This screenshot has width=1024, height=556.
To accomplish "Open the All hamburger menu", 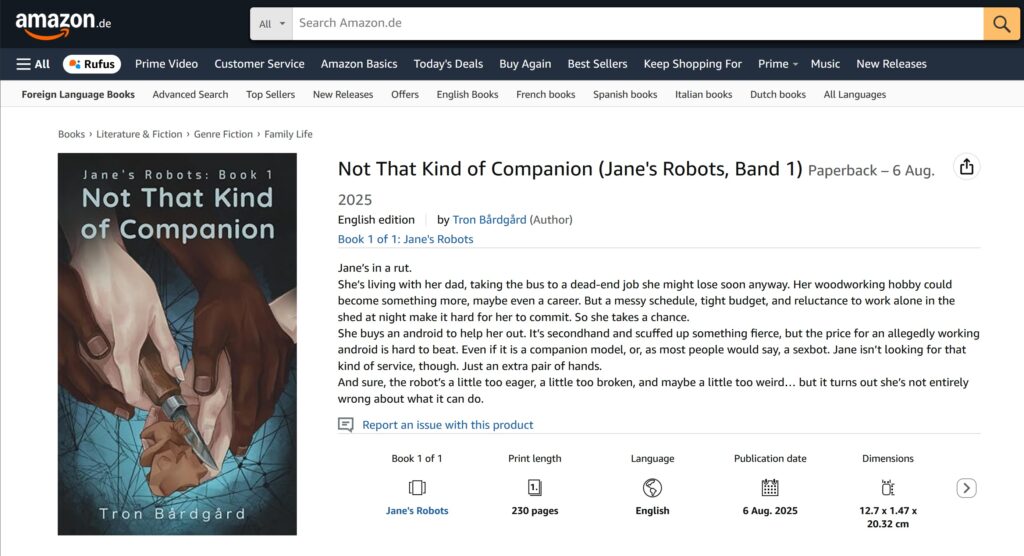I will tap(33, 64).
